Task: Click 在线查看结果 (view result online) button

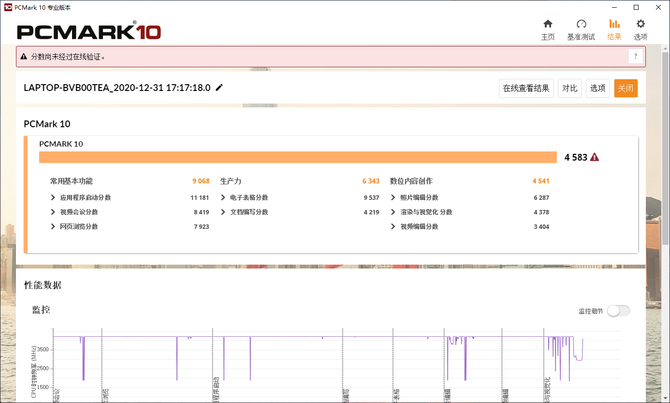Action: tap(526, 88)
